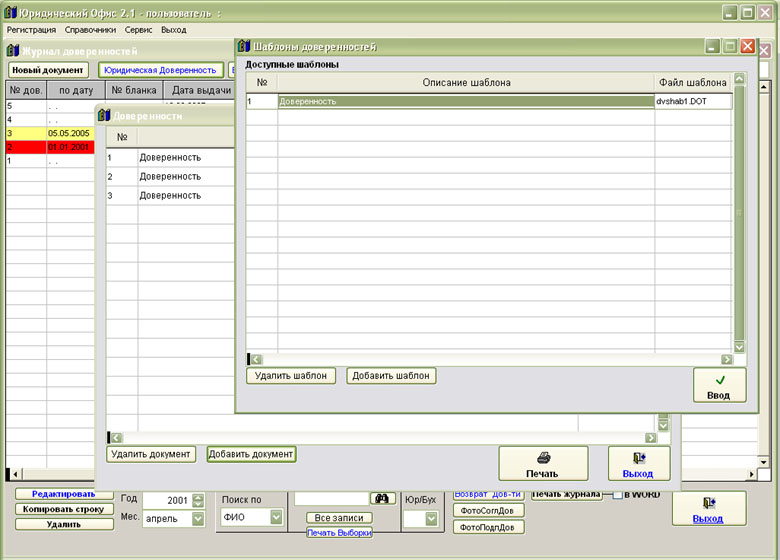Click Описание шаблона column header
The image size is (780, 560).
coord(466,83)
